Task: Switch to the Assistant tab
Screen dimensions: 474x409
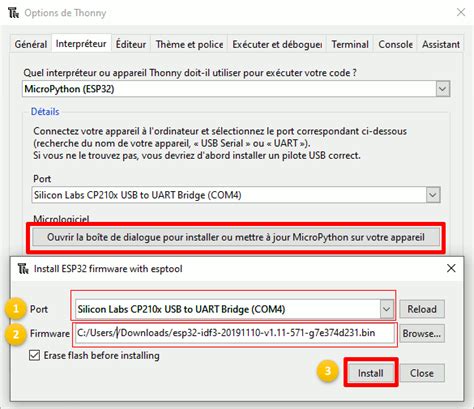Action: coord(441,44)
